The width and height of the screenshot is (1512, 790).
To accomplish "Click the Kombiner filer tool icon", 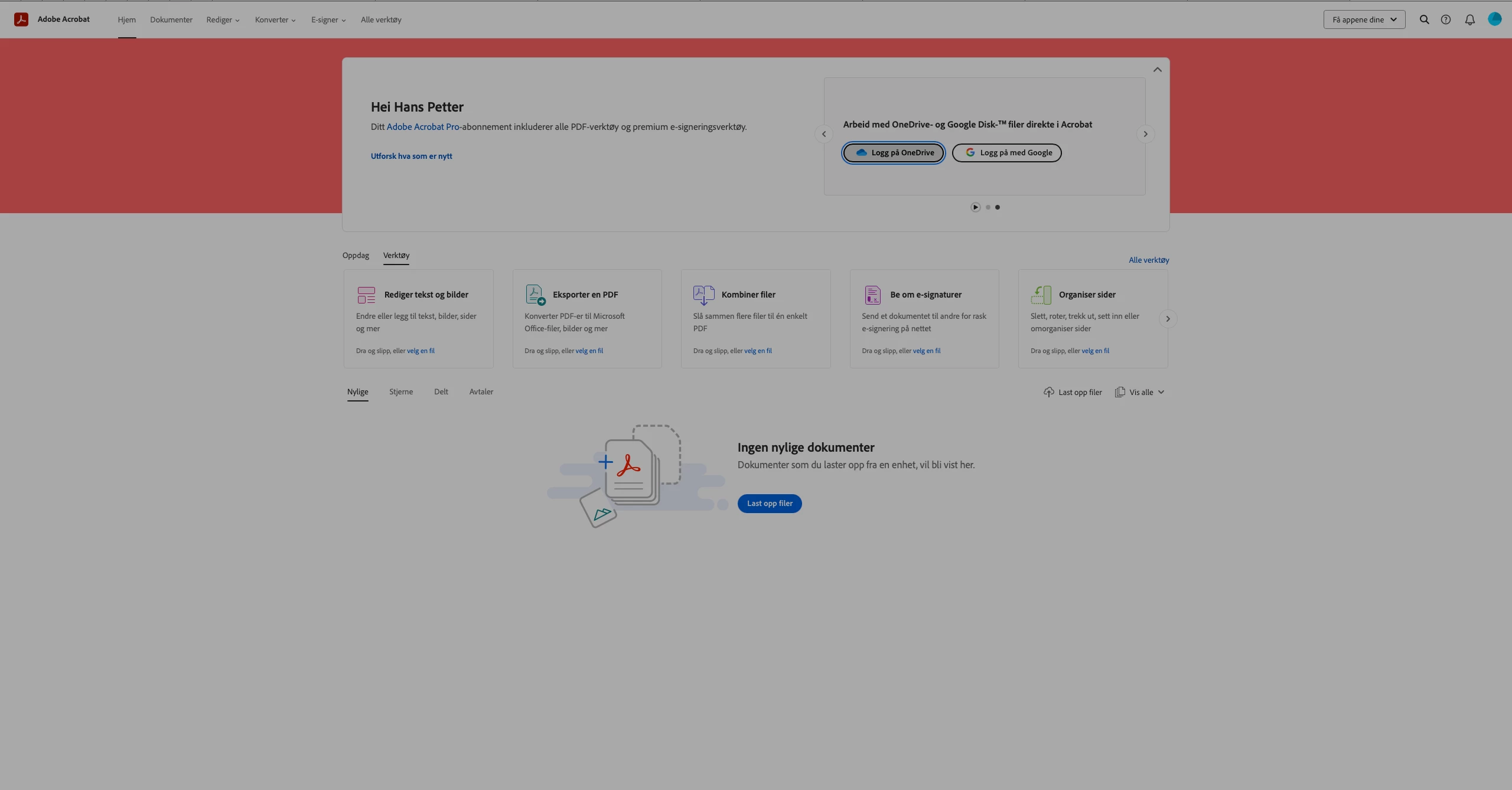I will (703, 295).
